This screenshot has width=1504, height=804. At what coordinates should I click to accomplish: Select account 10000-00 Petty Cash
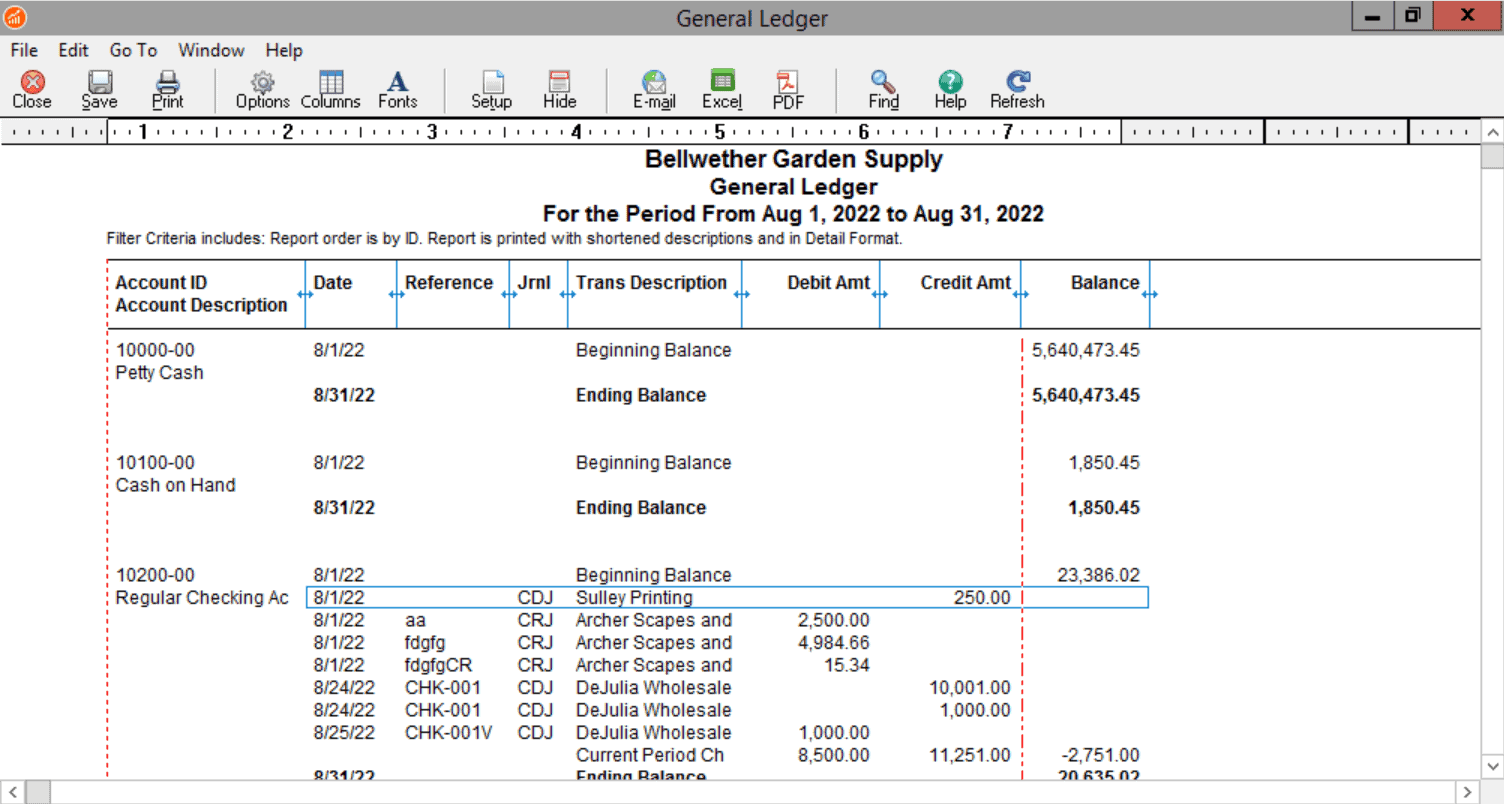[x=155, y=351]
